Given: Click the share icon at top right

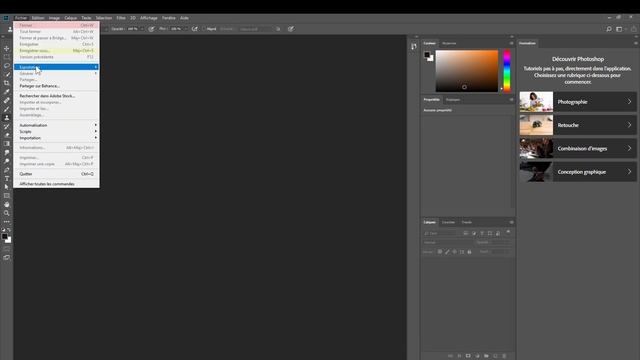Looking at the screenshot, I should 633,29.
